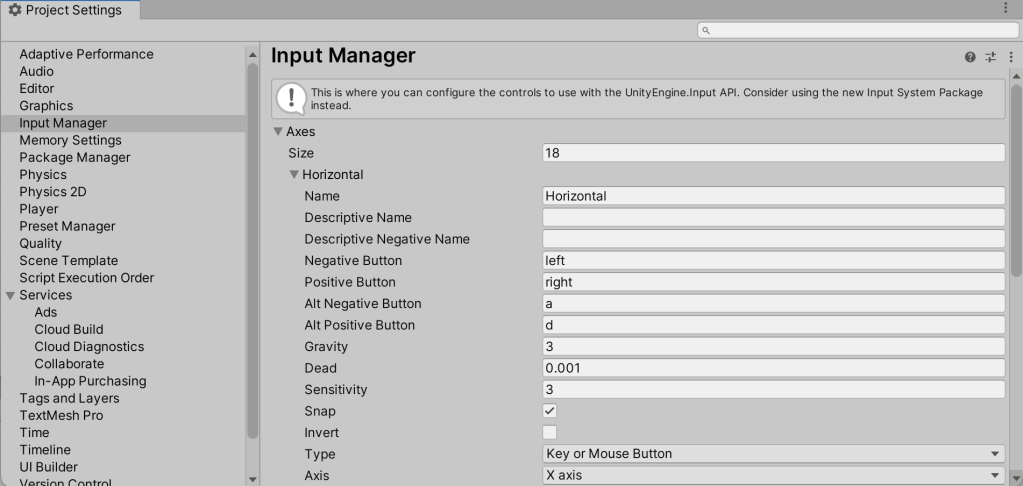Click the Sensitivity value field
The image size is (1023, 486).
pos(773,389)
